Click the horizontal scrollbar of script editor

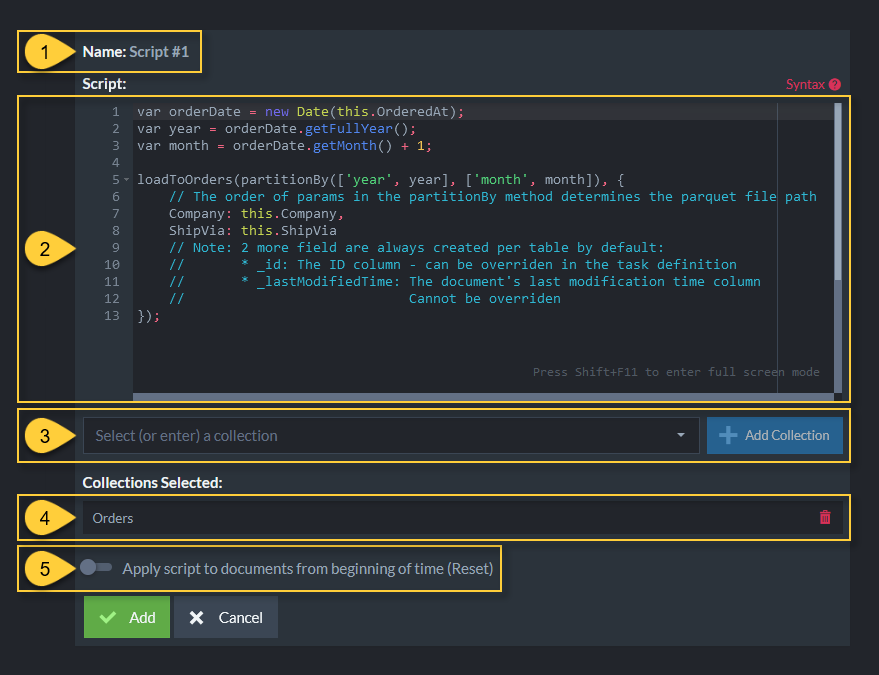(x=483, y=397)
